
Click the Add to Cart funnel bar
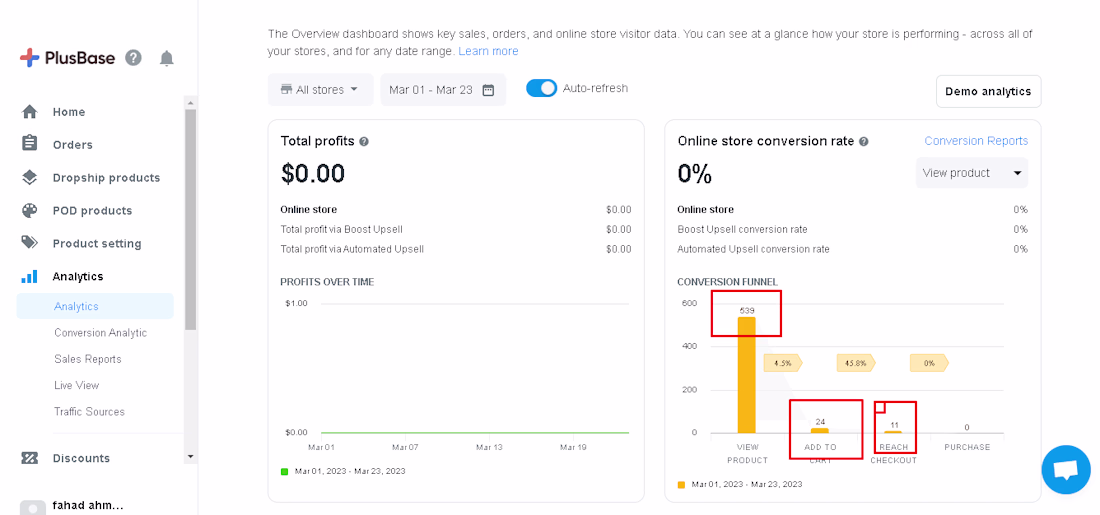[x=819, y=431]
